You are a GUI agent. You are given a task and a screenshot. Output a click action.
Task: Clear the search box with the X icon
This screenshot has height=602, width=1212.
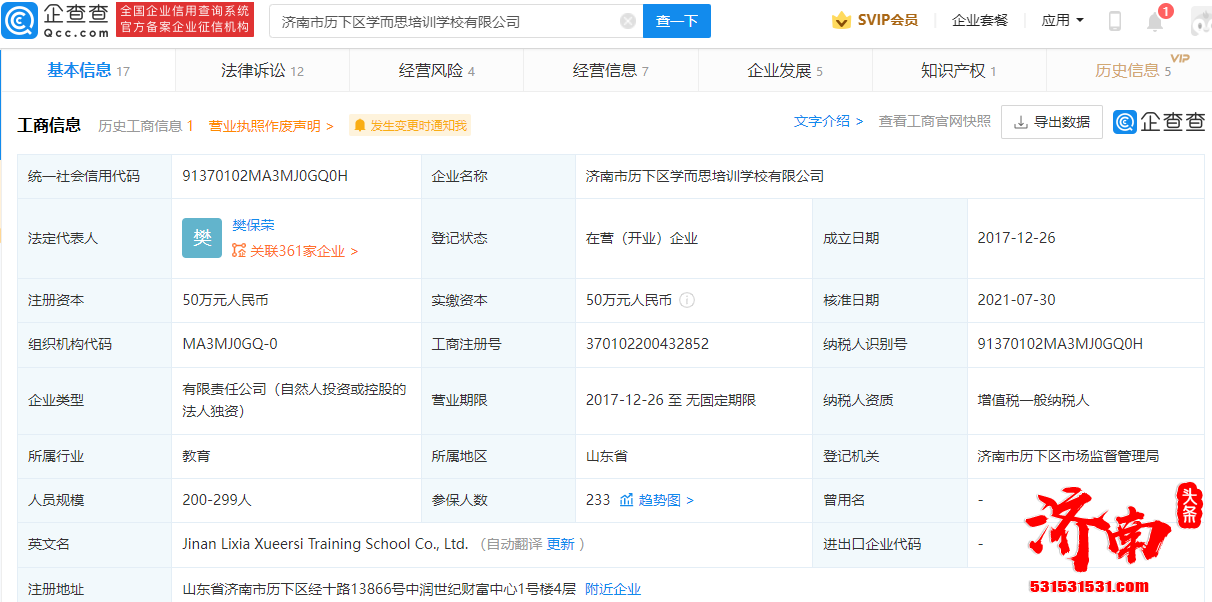point(628,21)
